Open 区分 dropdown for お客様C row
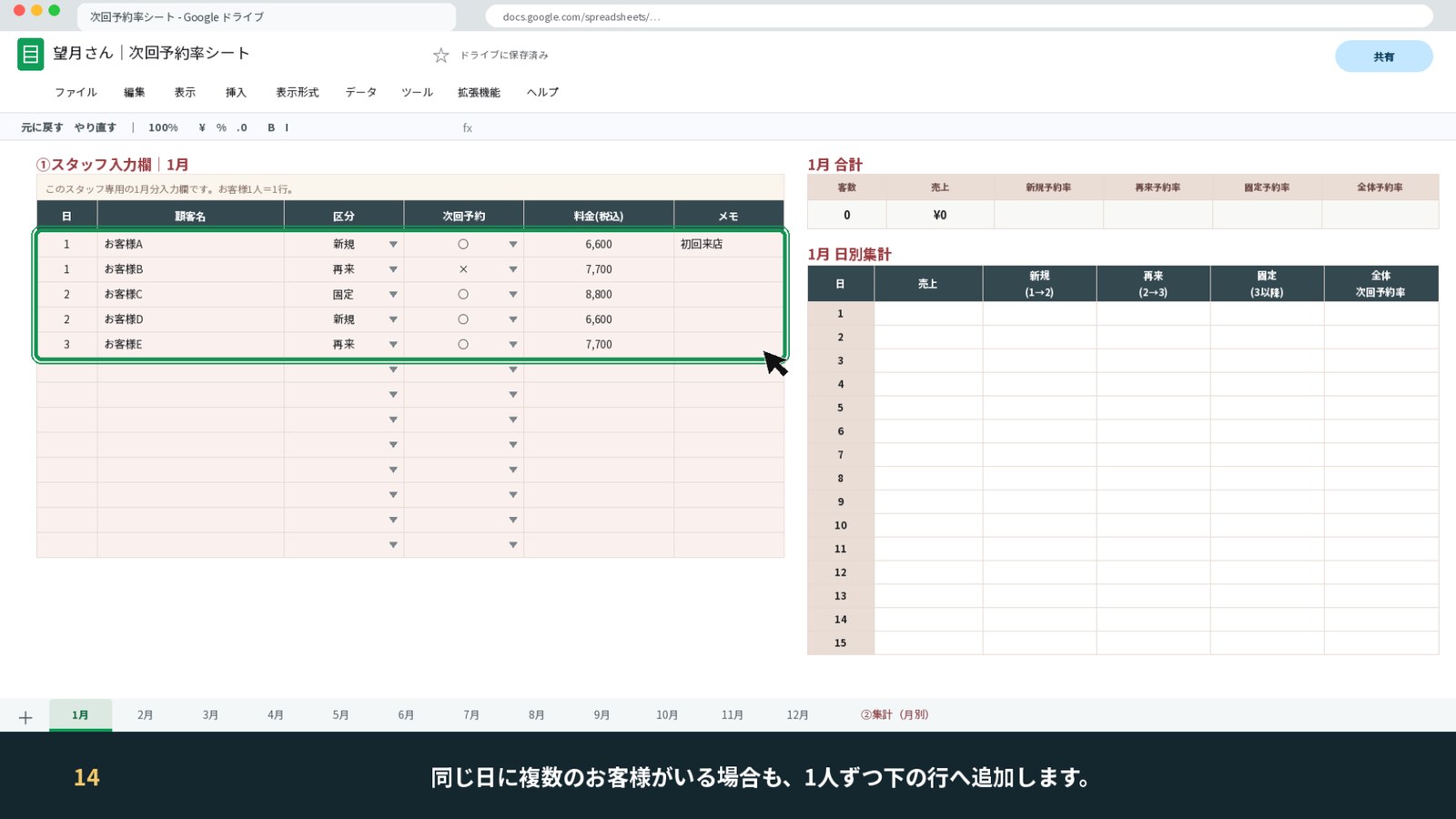Viewport: 1456px width, 819px height. (x=393, y=295)
